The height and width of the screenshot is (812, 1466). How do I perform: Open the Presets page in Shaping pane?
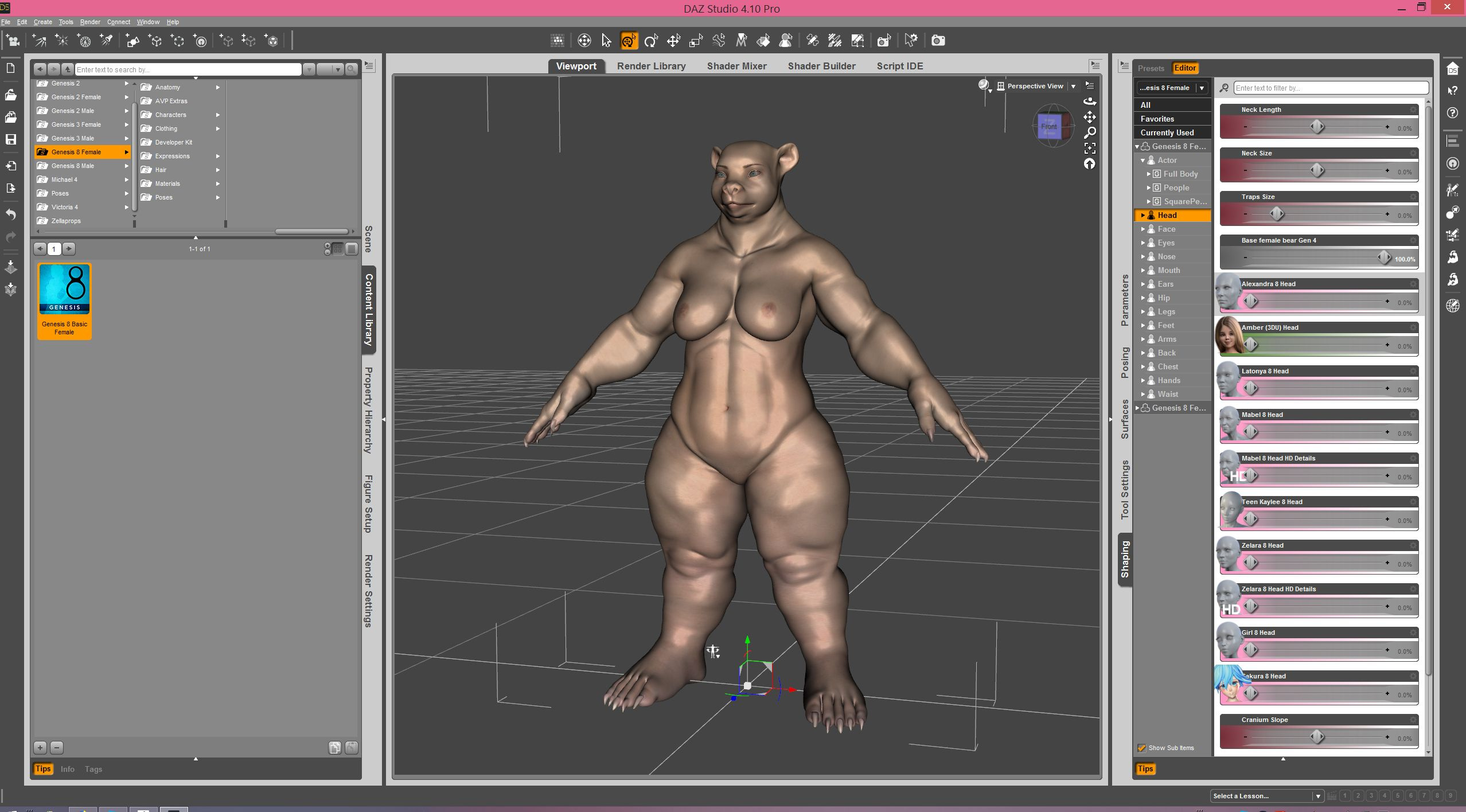tap(1151, 68)
